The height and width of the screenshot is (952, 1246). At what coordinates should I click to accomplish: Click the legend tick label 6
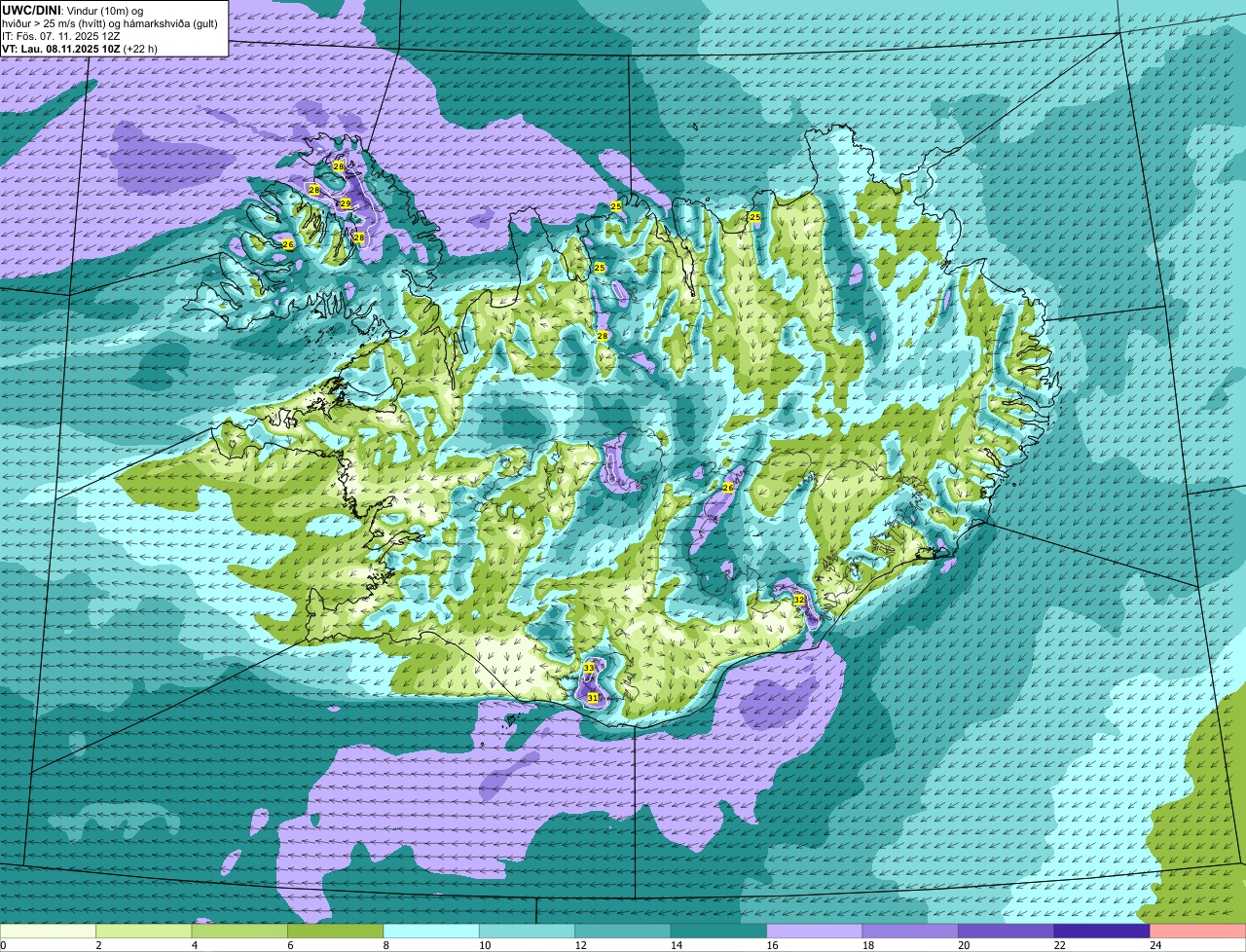[x=288, y=944]
